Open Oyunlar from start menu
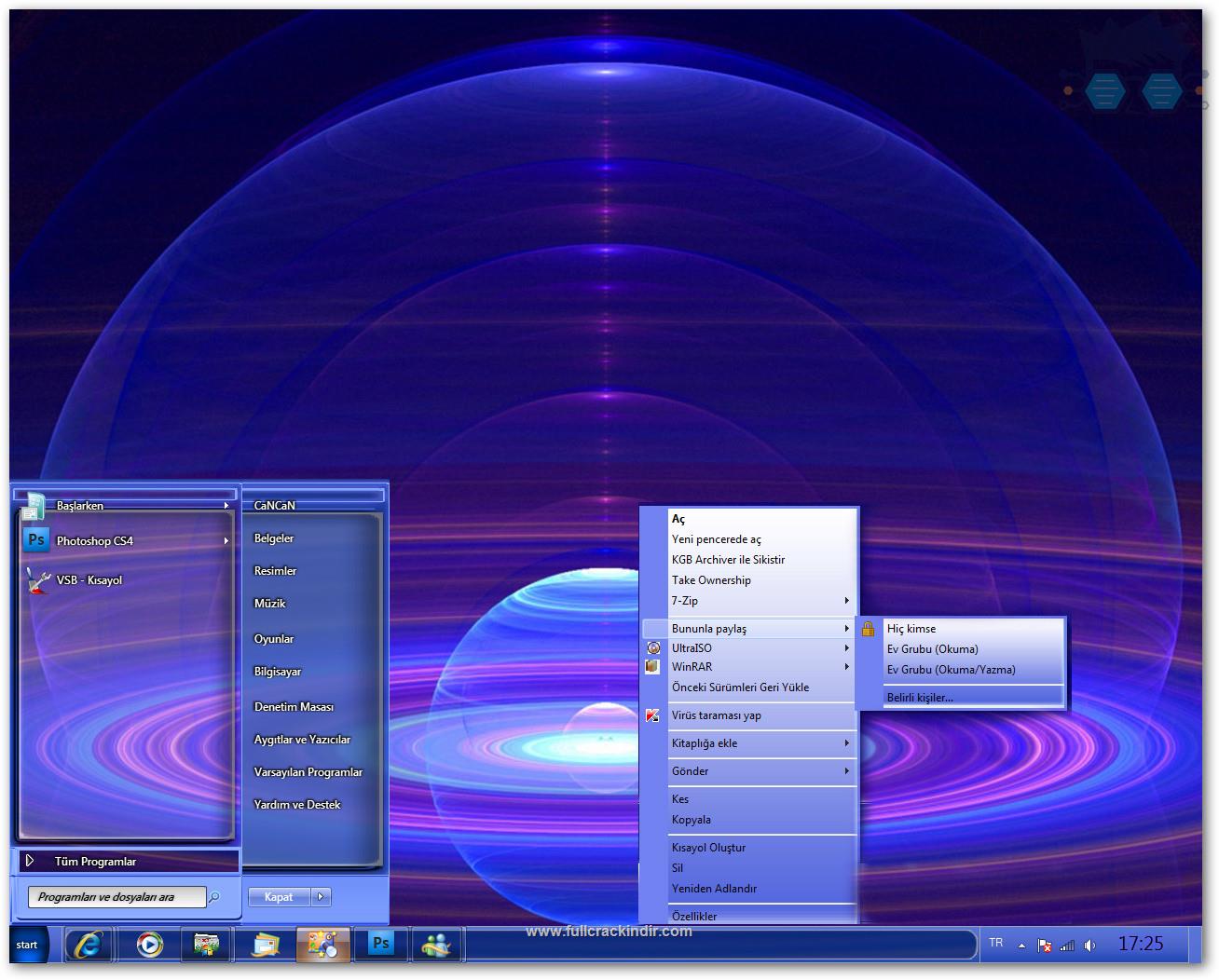The image size is (1219, 980). tap(274, 639)
